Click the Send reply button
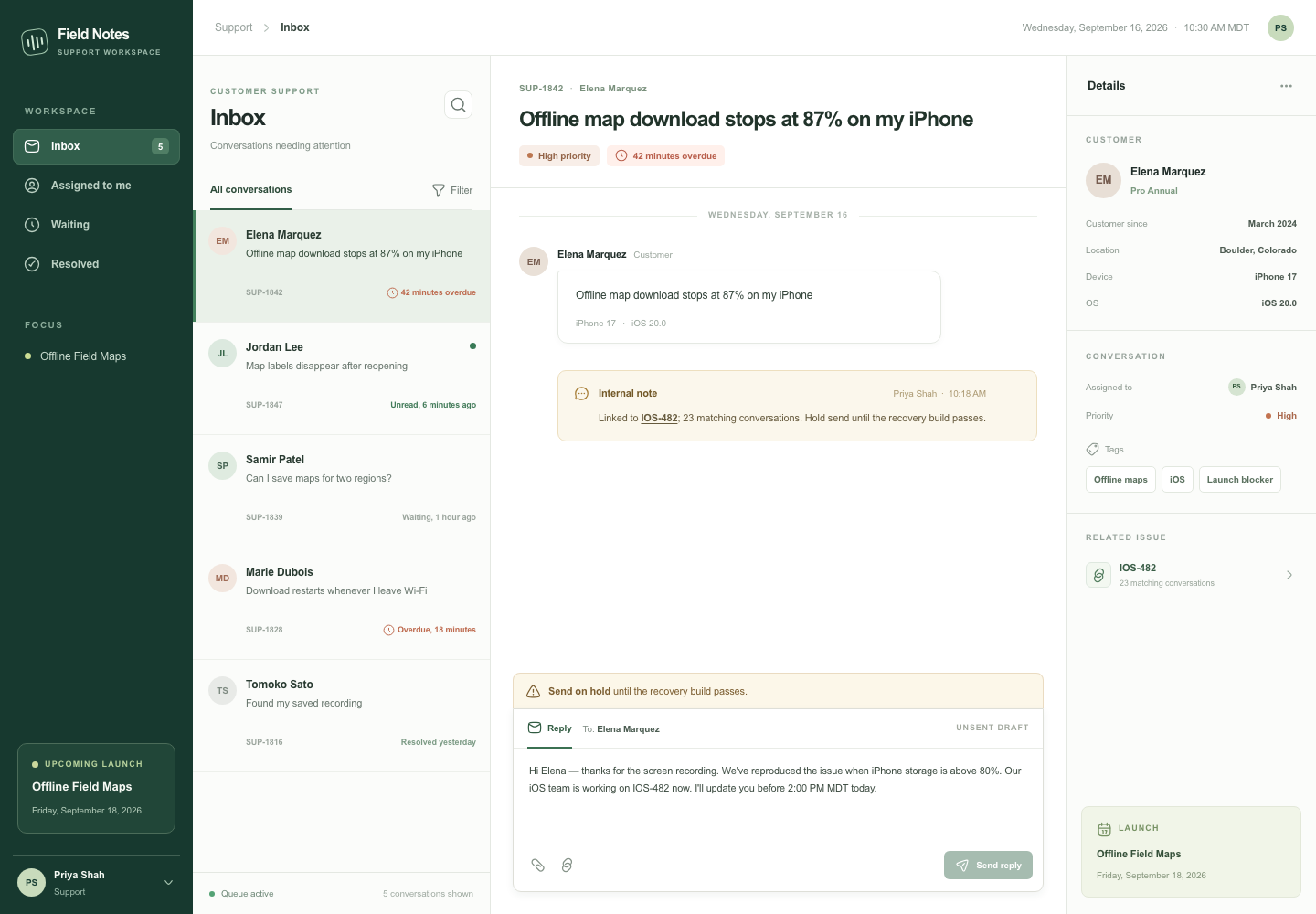Viewport: 1316px width, 914px height. 988,866
